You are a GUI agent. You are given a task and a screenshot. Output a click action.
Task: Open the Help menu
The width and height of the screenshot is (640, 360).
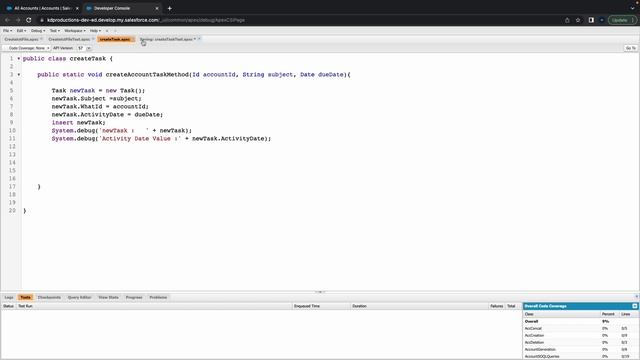(x=95, y=31)
